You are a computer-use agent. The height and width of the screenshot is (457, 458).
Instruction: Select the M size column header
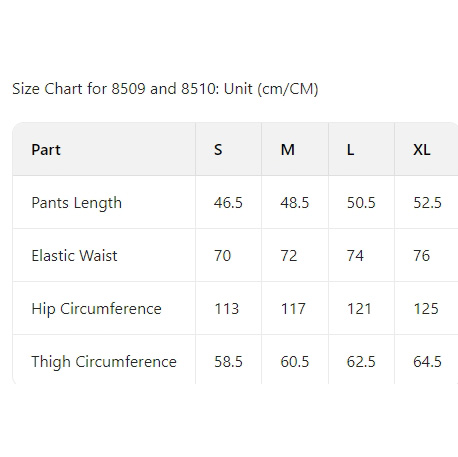[287, 150]
